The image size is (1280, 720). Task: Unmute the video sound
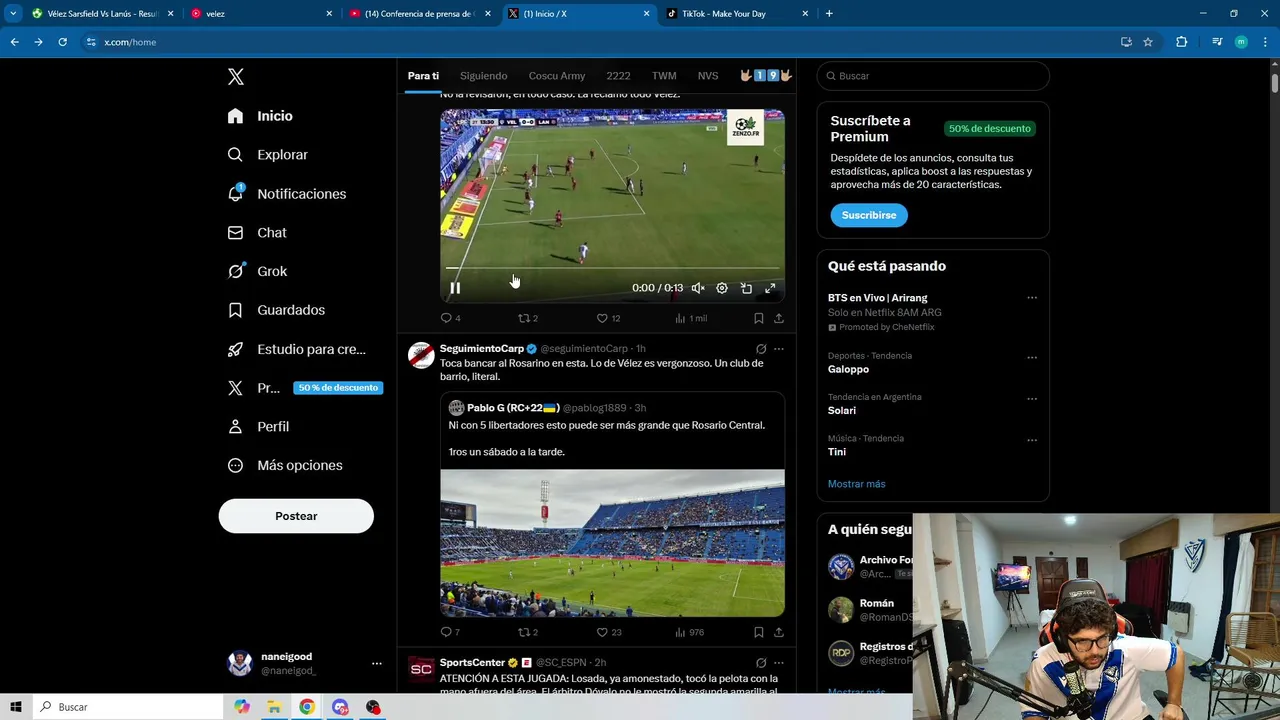click(698, 288)
